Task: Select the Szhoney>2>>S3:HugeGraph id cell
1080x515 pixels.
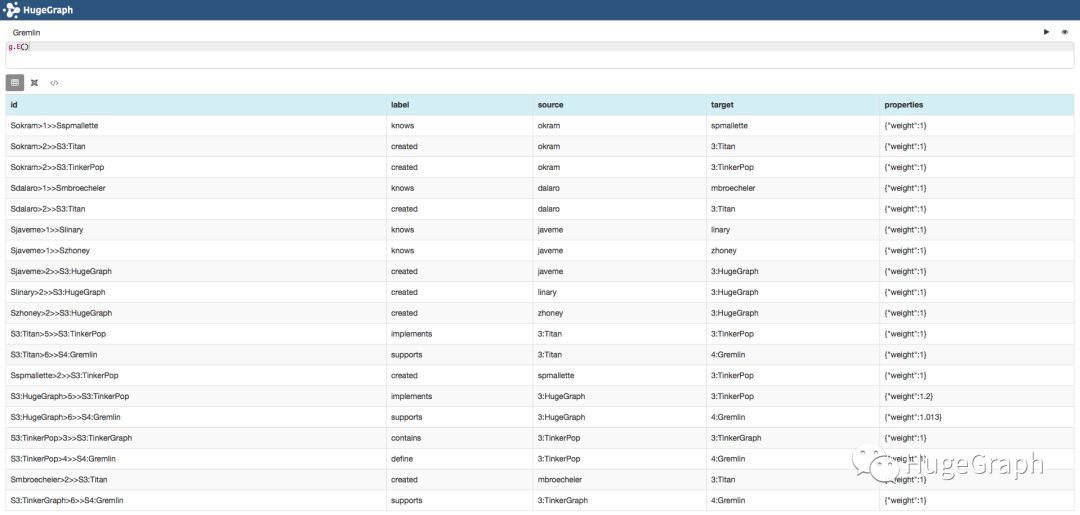Action: click(x=196, y=313)
